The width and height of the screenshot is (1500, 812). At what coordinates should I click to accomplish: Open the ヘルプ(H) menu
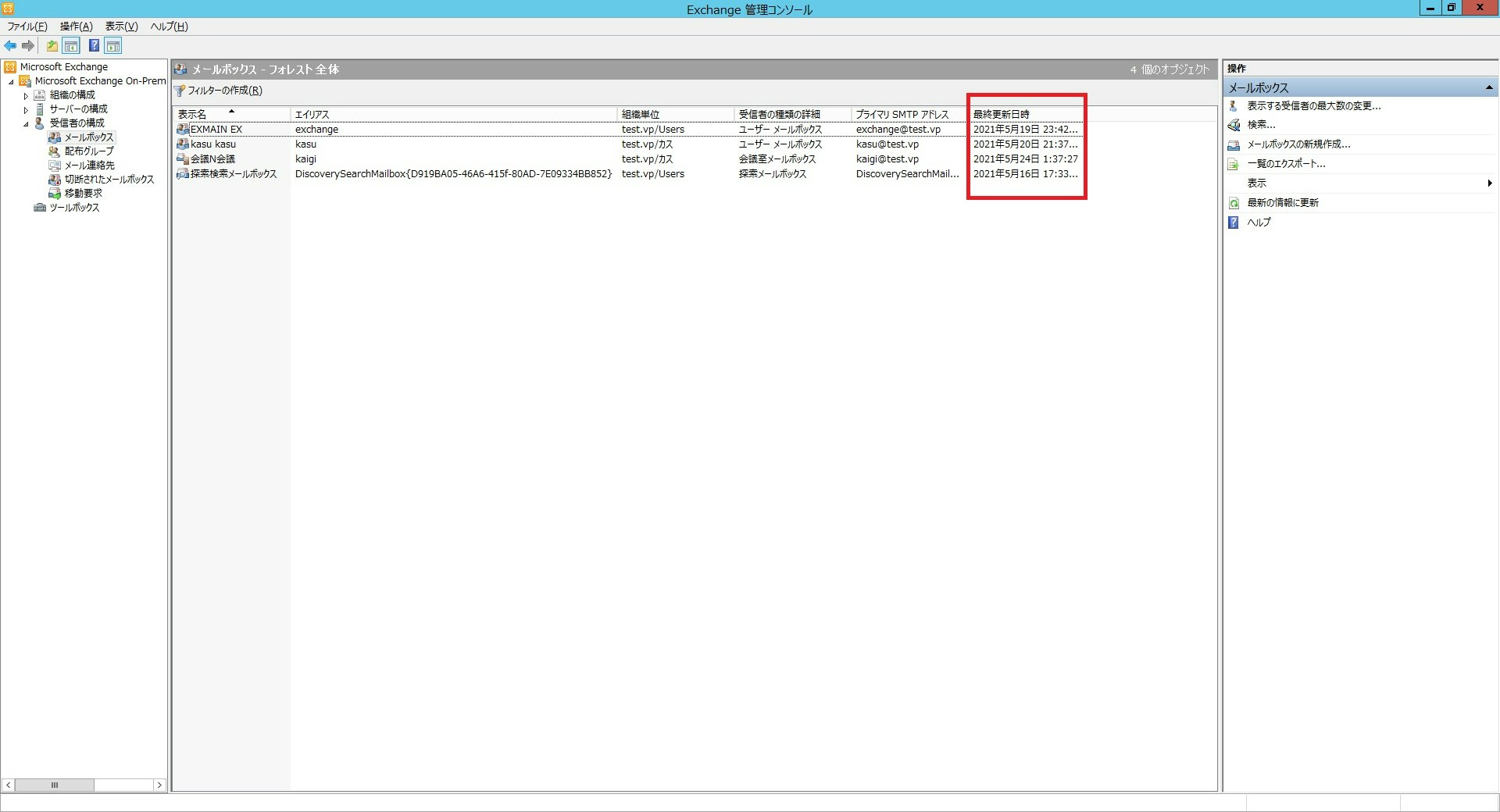coord(170,27)
